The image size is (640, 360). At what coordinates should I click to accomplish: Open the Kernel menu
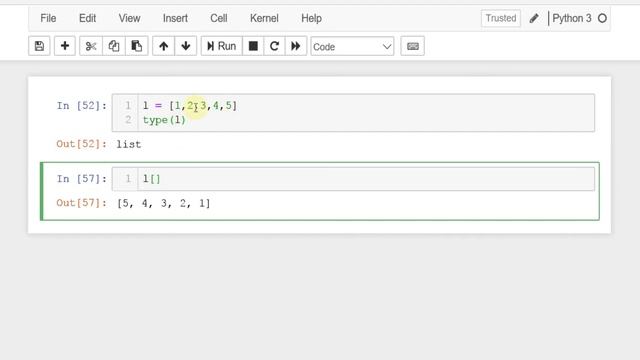264,18
